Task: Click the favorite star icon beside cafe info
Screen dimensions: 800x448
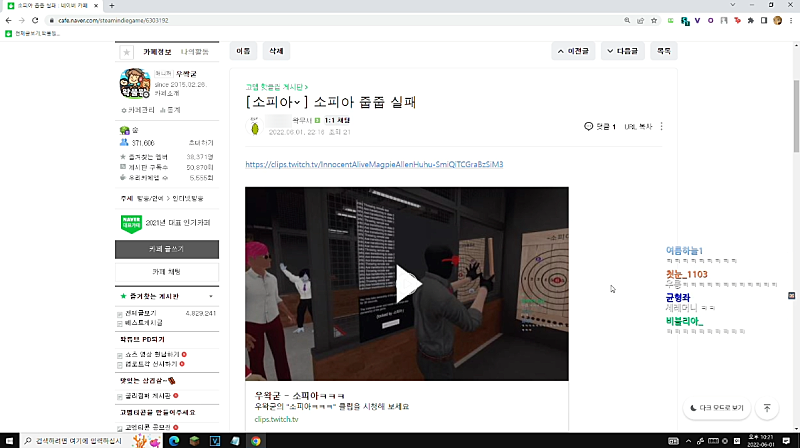Action: (x=127, y=52)
